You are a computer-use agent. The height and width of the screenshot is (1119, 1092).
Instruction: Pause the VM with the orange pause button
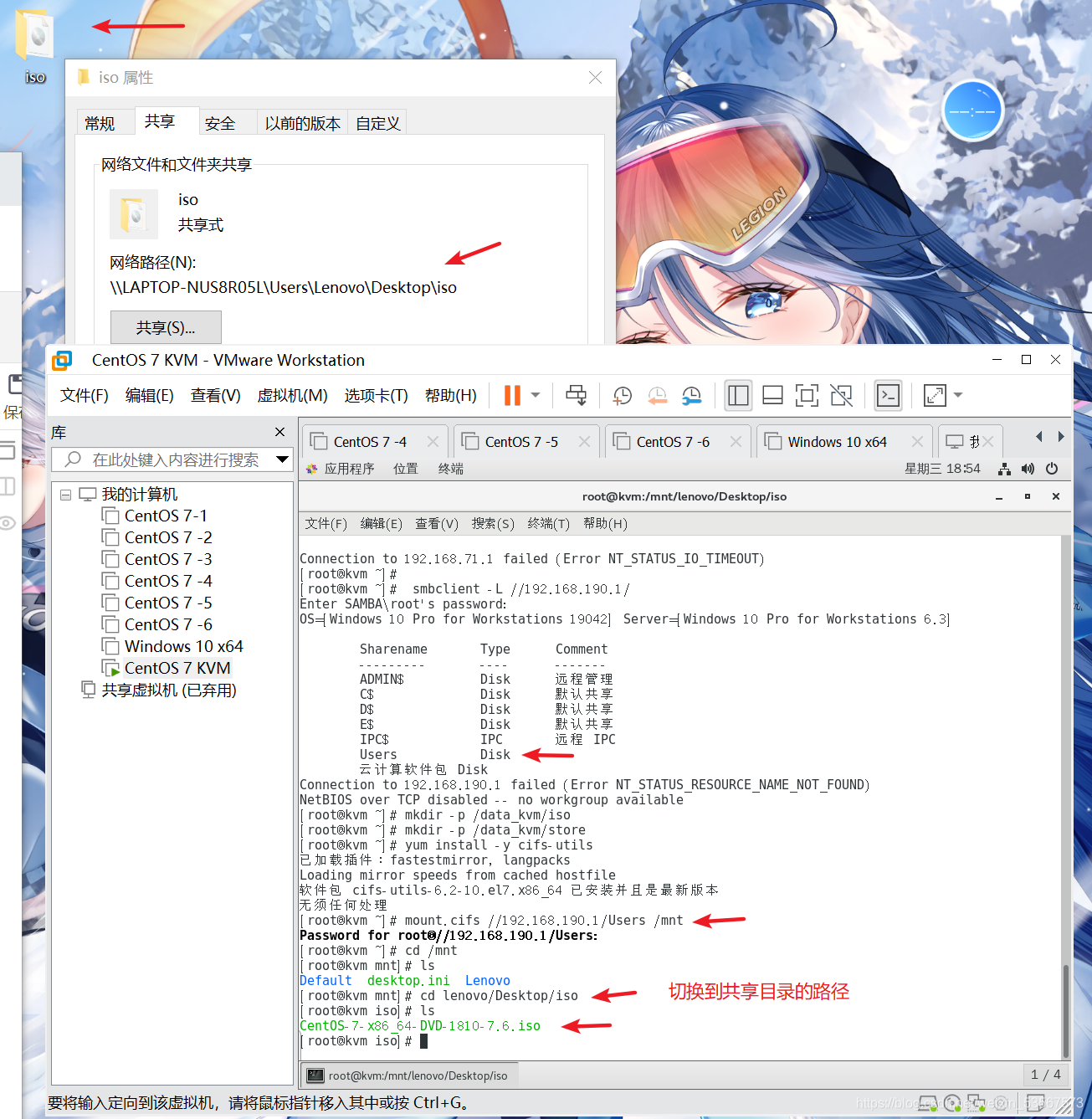512,395
